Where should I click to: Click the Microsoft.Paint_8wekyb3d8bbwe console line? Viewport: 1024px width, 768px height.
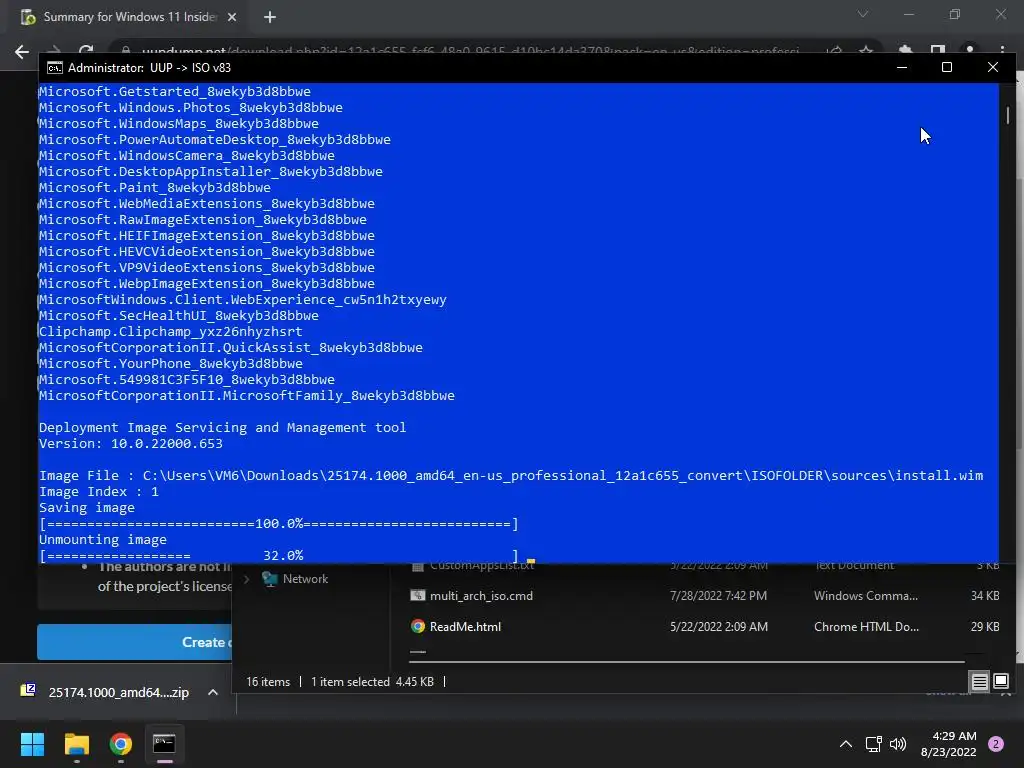pyautogui.click(x=155, y=187)
